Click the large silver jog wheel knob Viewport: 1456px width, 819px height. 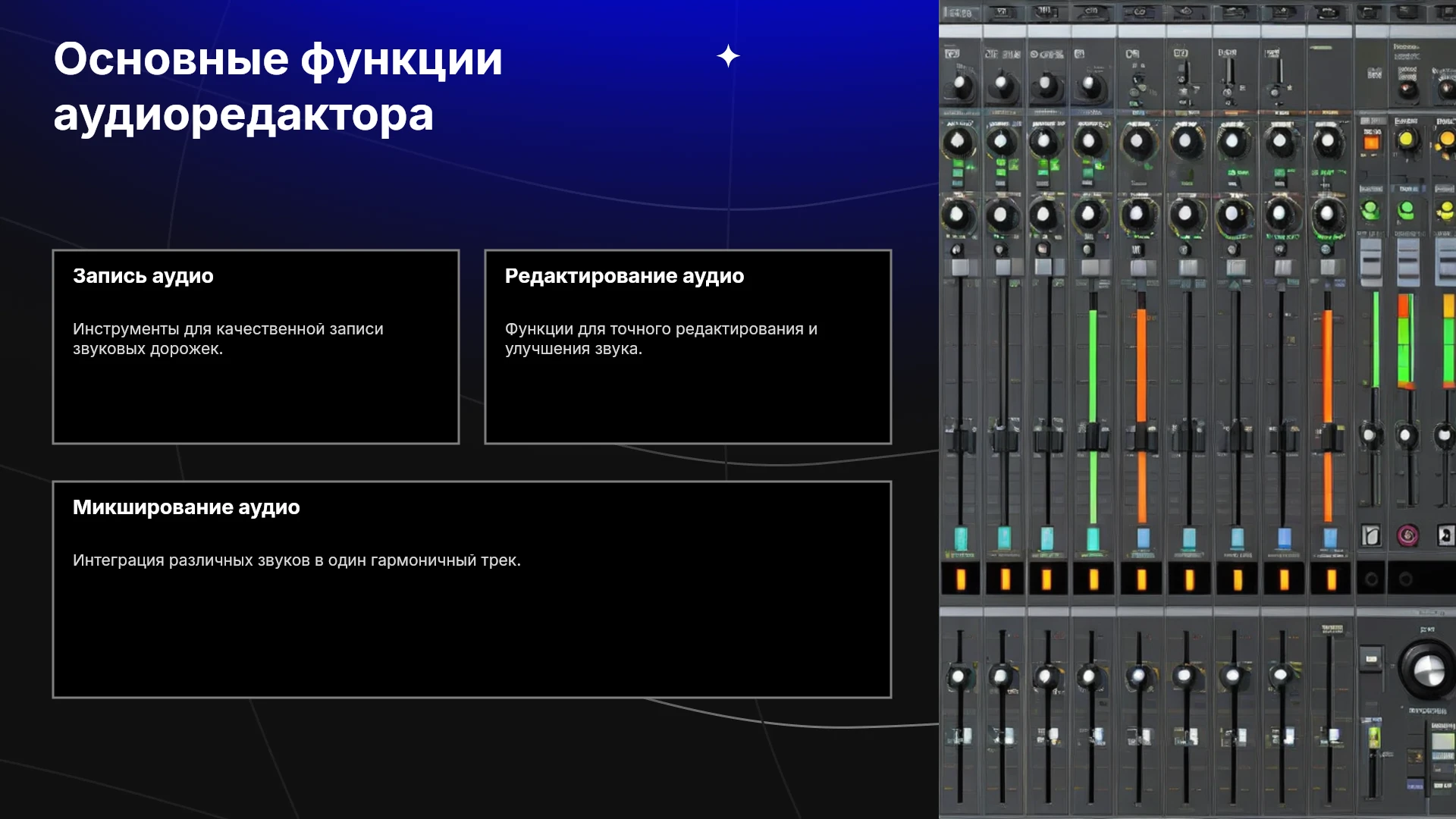tap(1429, 670)
